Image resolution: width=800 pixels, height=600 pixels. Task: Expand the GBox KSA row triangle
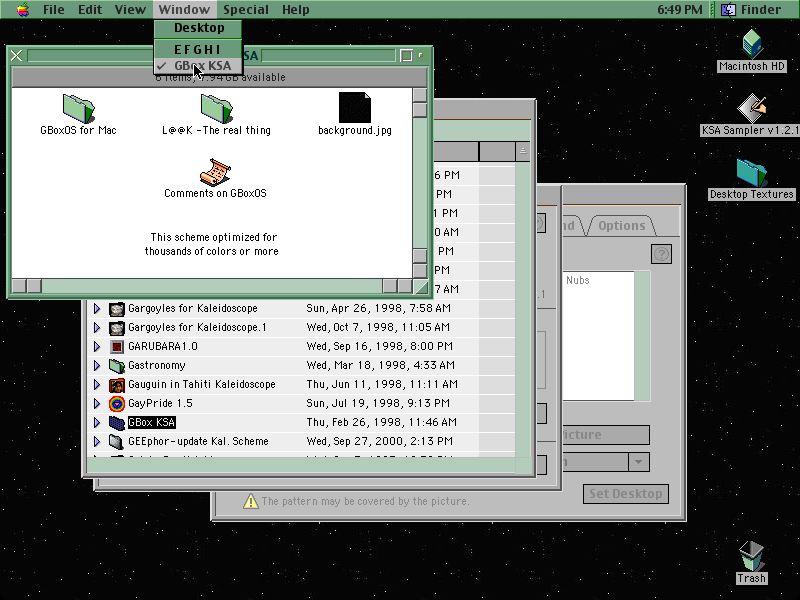coord(96,422)
